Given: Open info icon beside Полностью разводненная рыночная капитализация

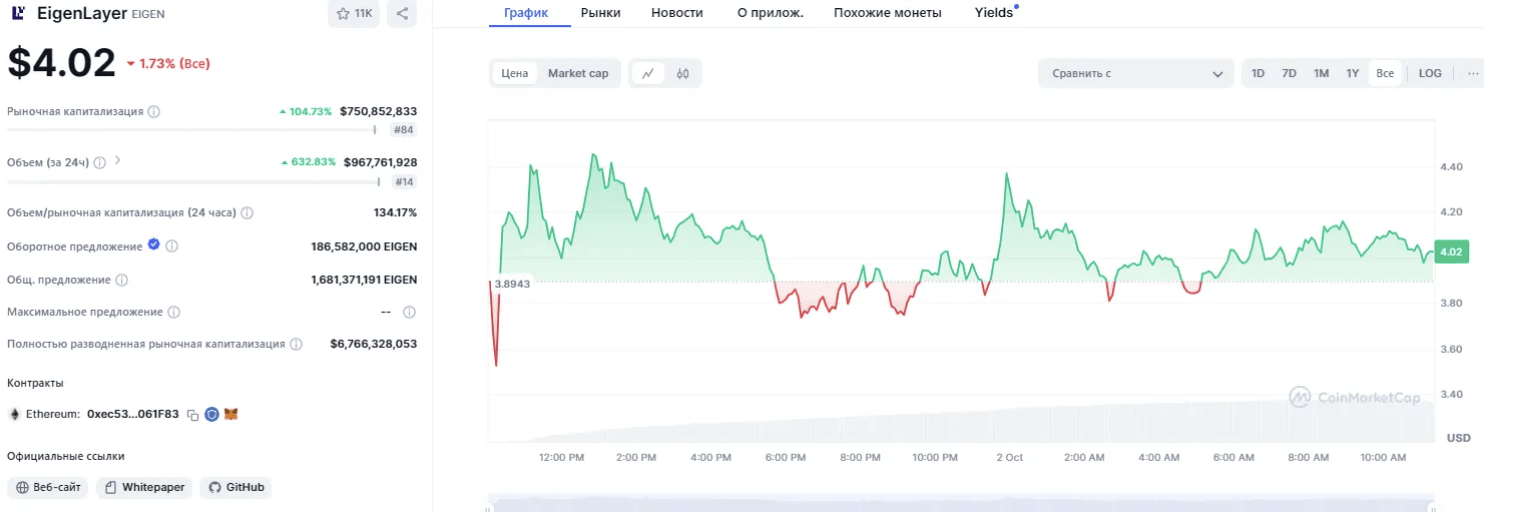Looking at the screenshot, I should pos(296,344).
